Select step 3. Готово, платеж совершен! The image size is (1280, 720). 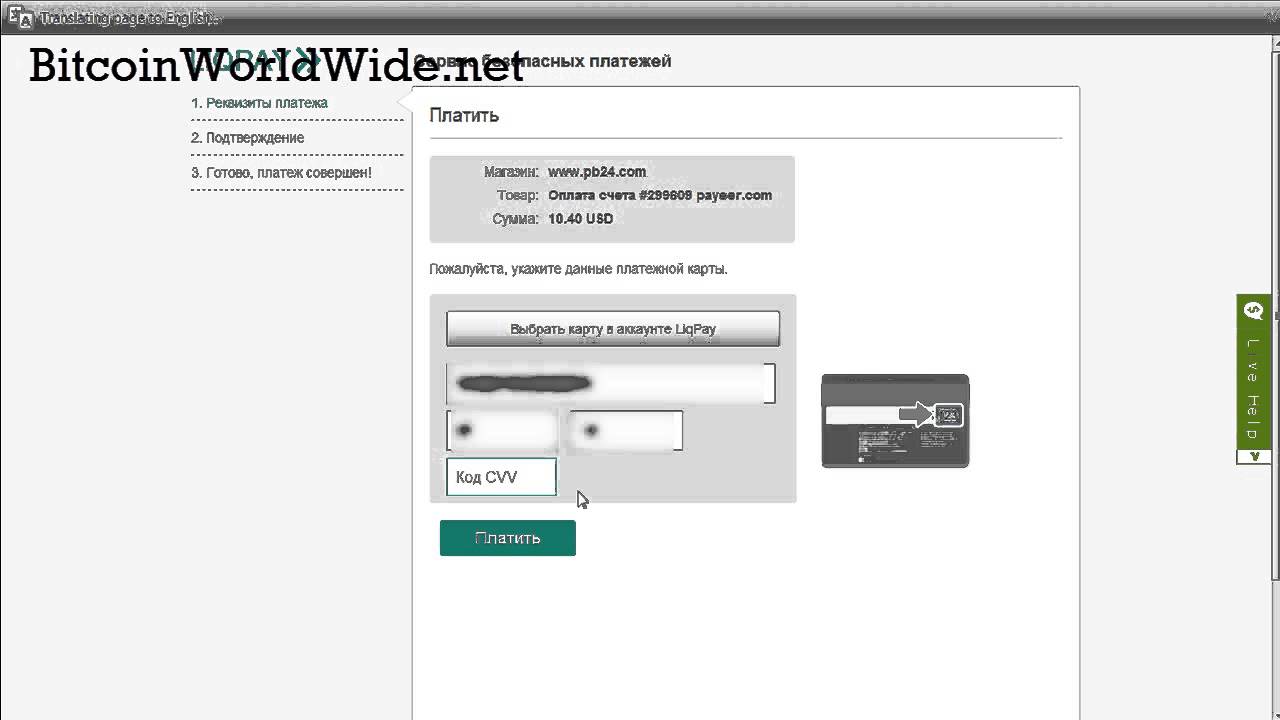[x=281, y=173]
